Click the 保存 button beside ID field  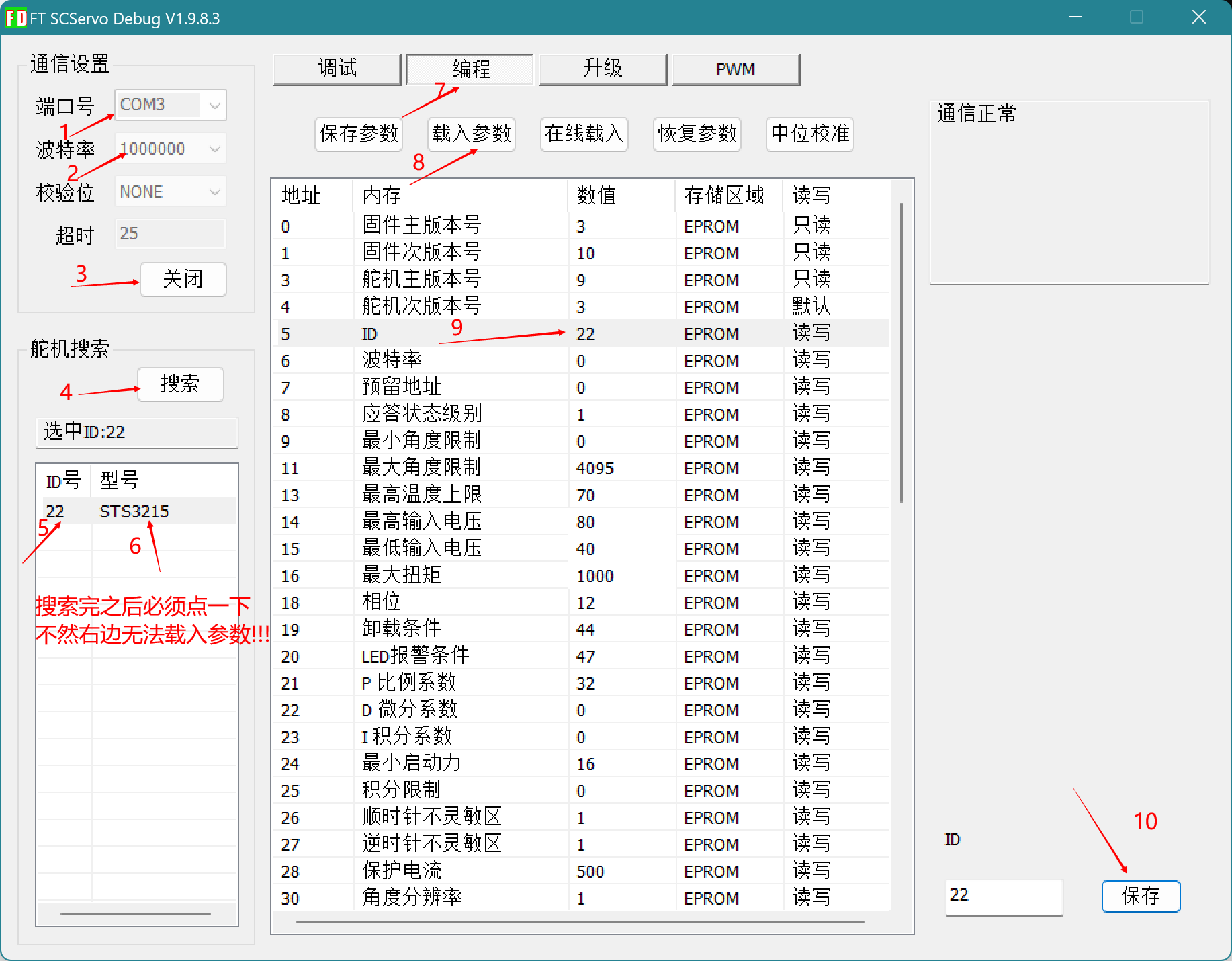(x=1141, y=896)
